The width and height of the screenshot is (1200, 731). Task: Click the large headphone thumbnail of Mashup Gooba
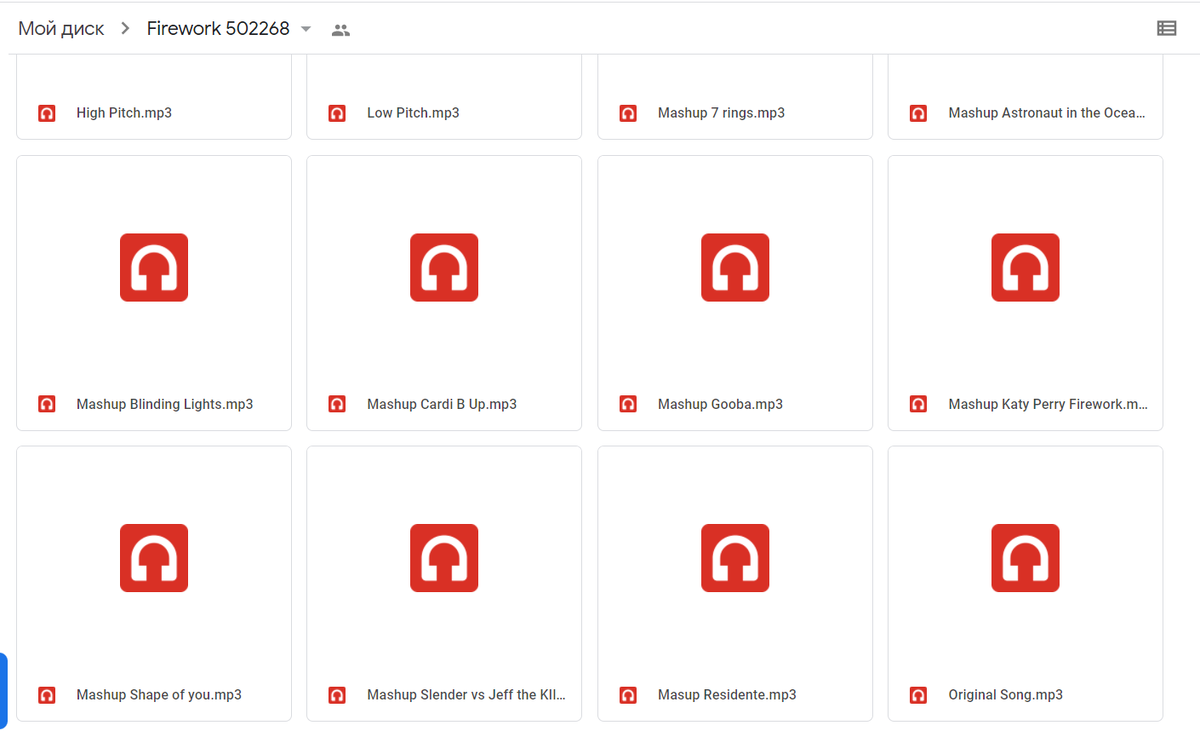[x=735, y=267]
